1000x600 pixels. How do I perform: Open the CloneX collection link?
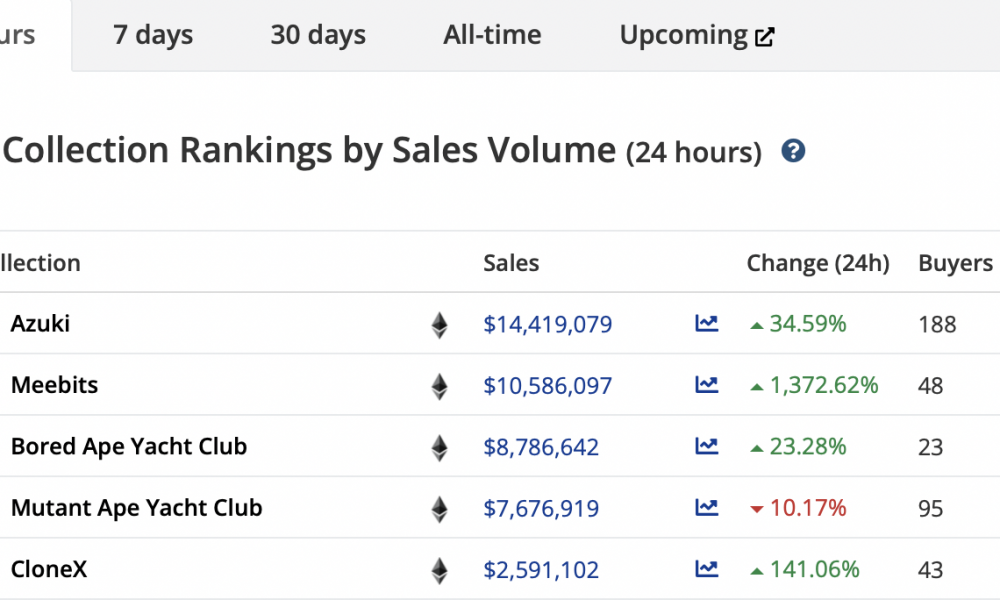tap(49, 569)
